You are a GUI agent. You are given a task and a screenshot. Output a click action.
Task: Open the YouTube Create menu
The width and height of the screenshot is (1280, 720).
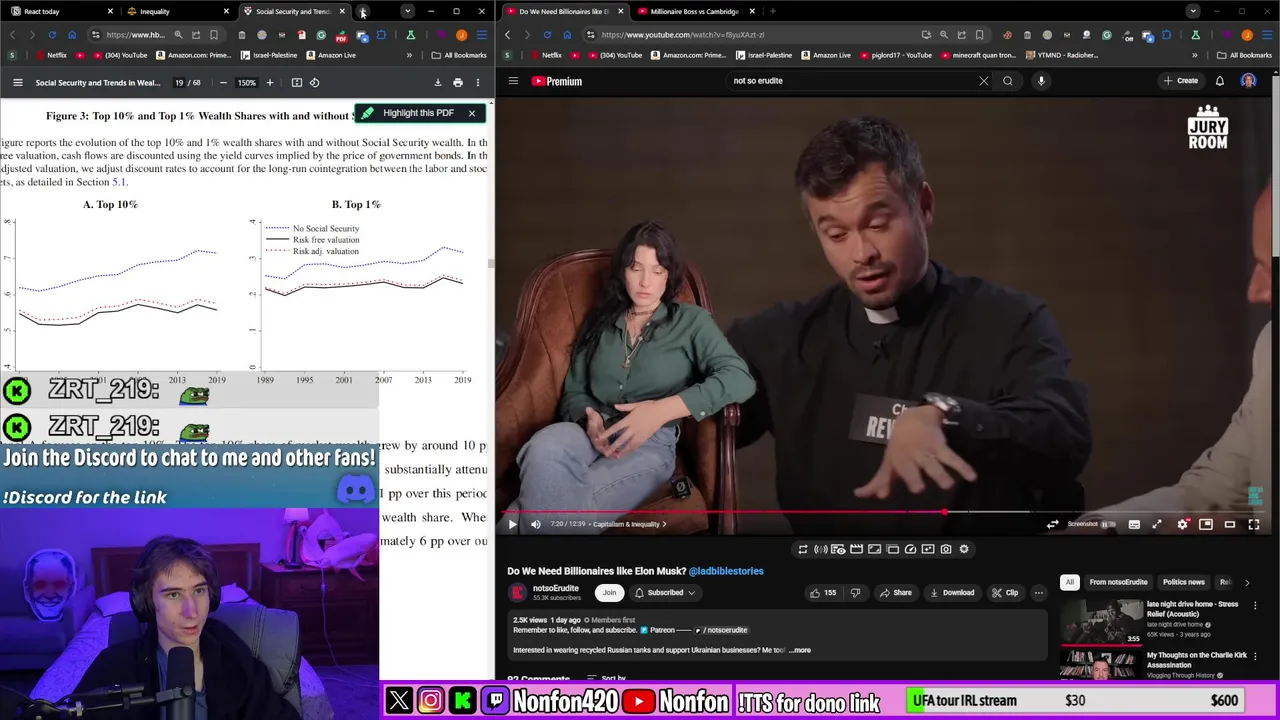[1181, 81]
